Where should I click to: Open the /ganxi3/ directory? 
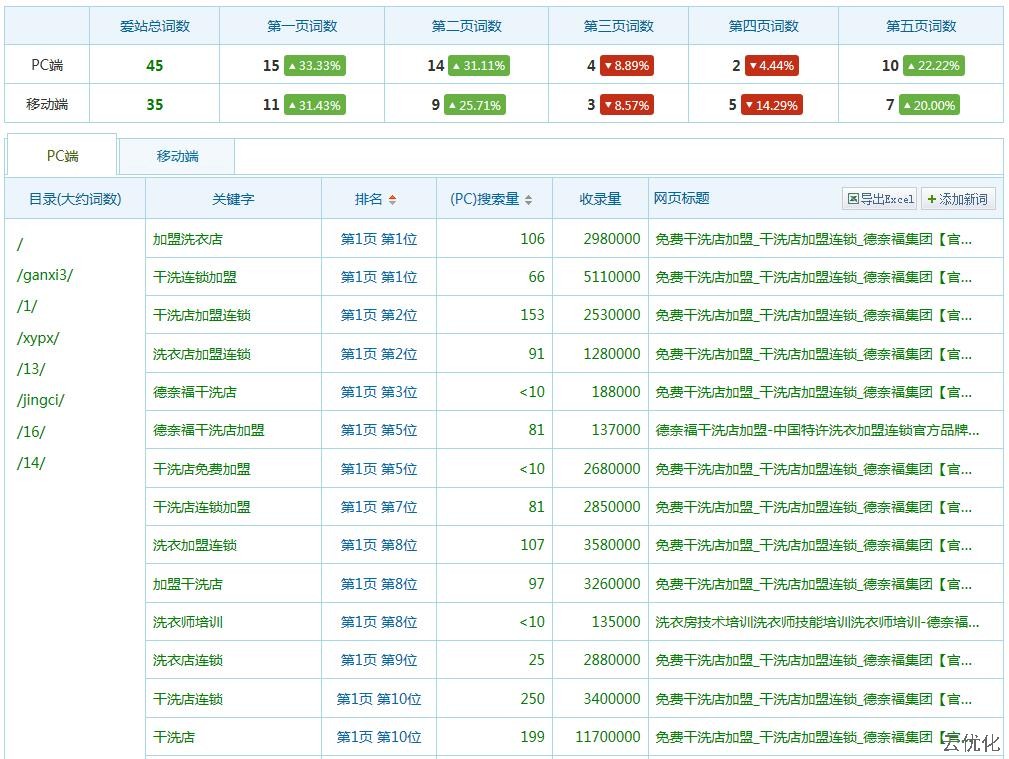pyautogui.click(x=45, y=275)
